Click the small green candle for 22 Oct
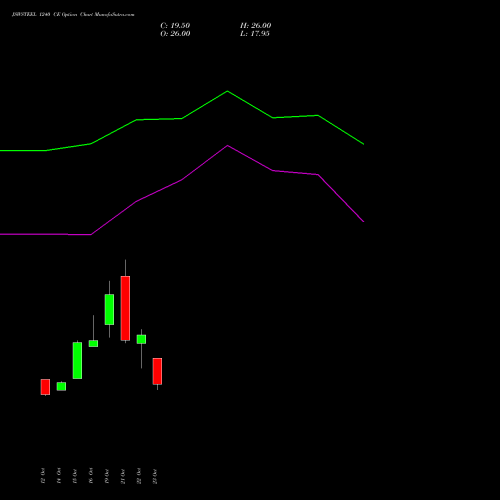 point(141,339)
